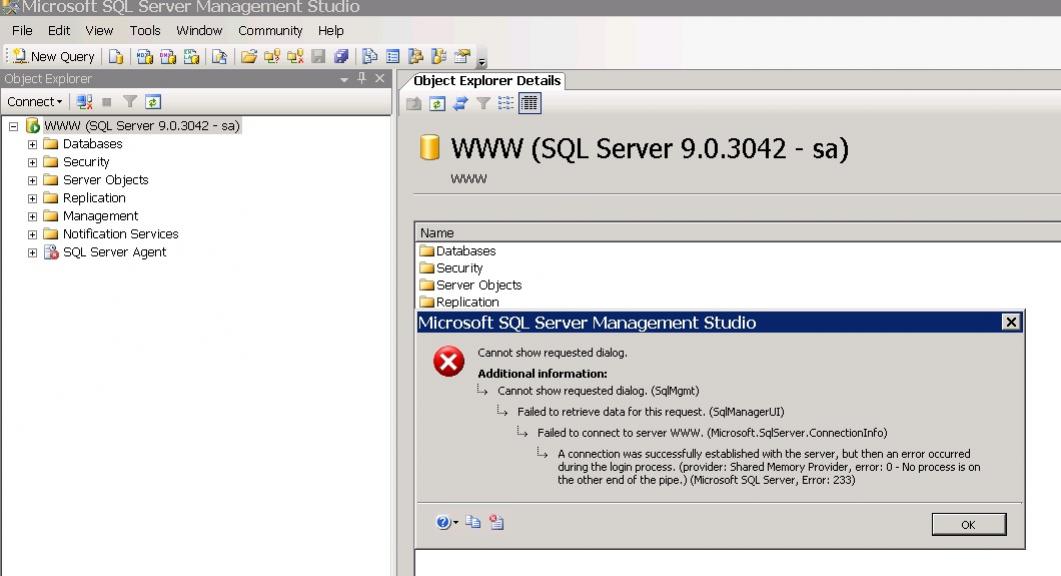Expand the Server Objects tree node
This screenshot has height=576, width=1061.
[x=32, y=181]
